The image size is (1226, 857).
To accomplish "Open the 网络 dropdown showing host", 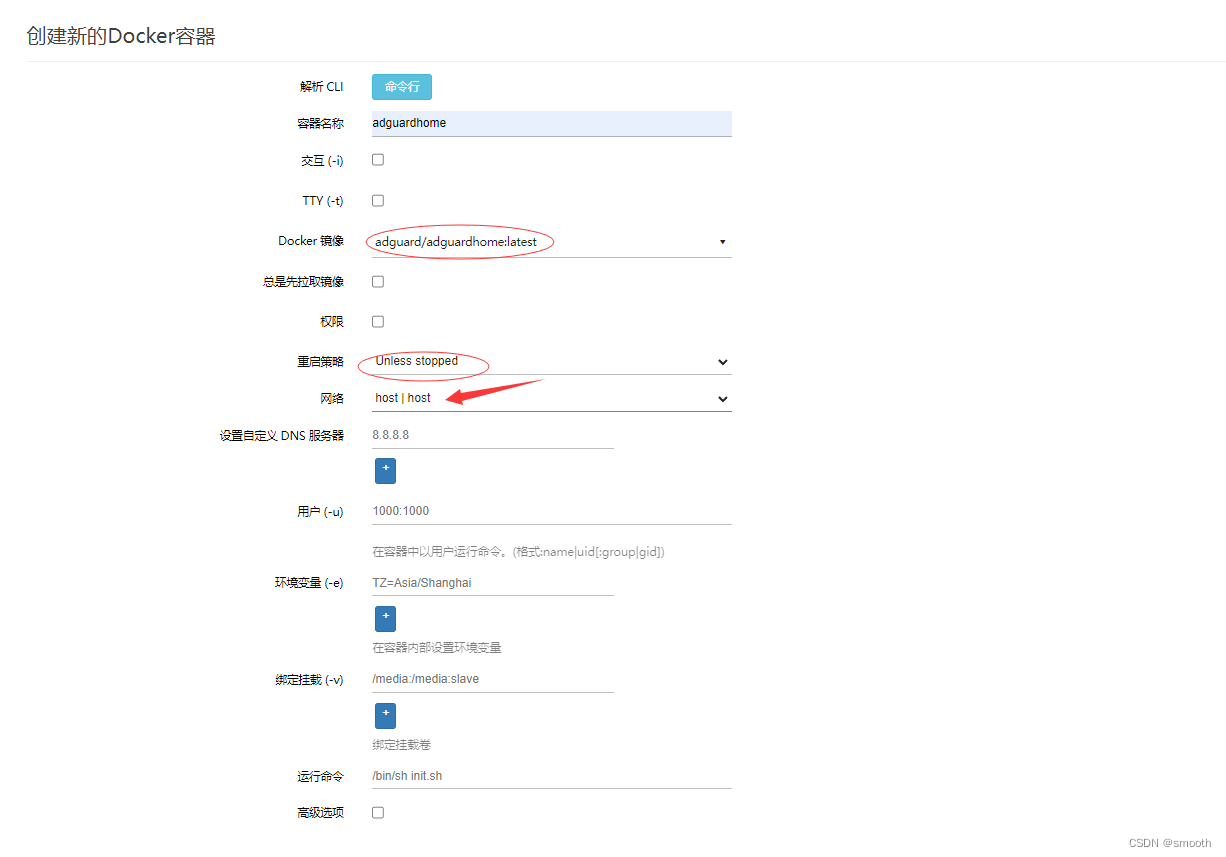I will 551,398.
